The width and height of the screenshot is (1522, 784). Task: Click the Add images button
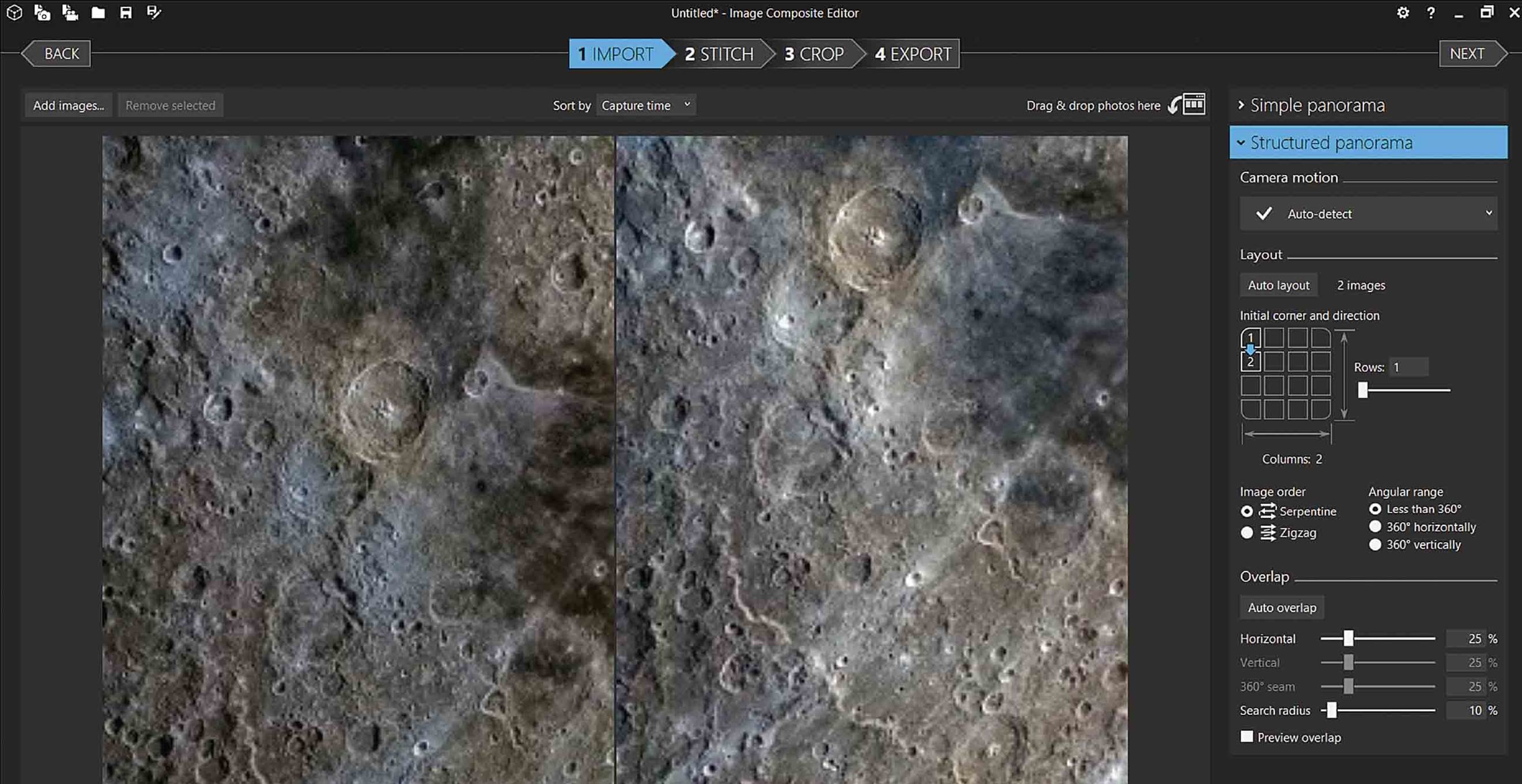(x=69, y=105)
